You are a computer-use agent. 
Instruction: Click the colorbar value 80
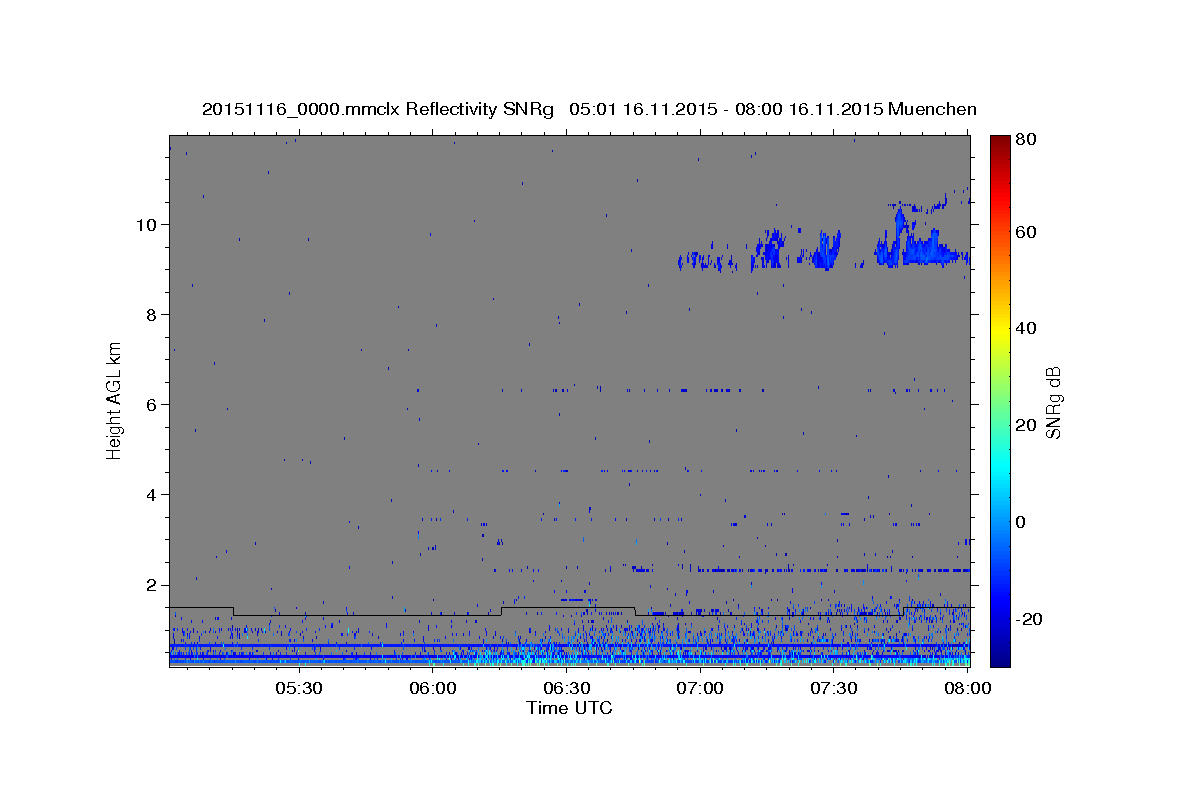pyautogui.click(x=1028, y=140)
